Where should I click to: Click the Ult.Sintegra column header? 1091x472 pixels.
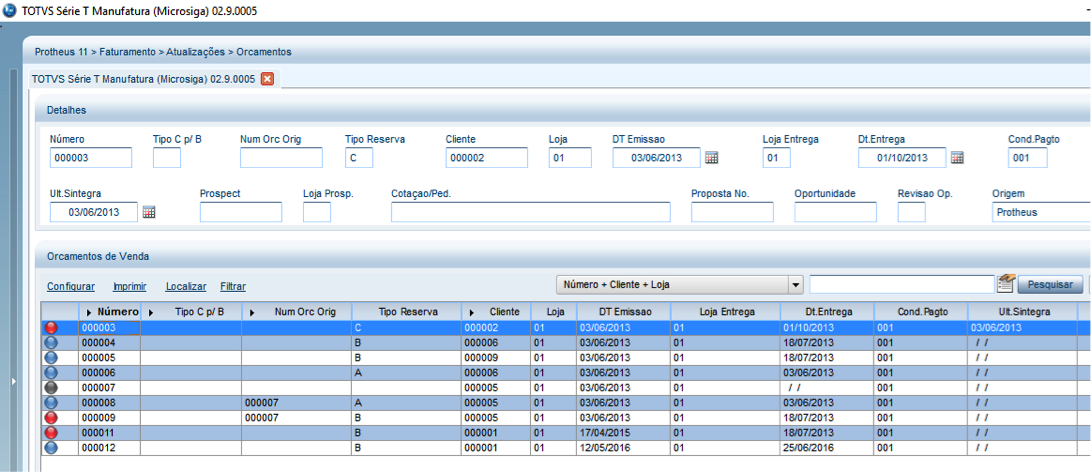(x=1022, y=312)
